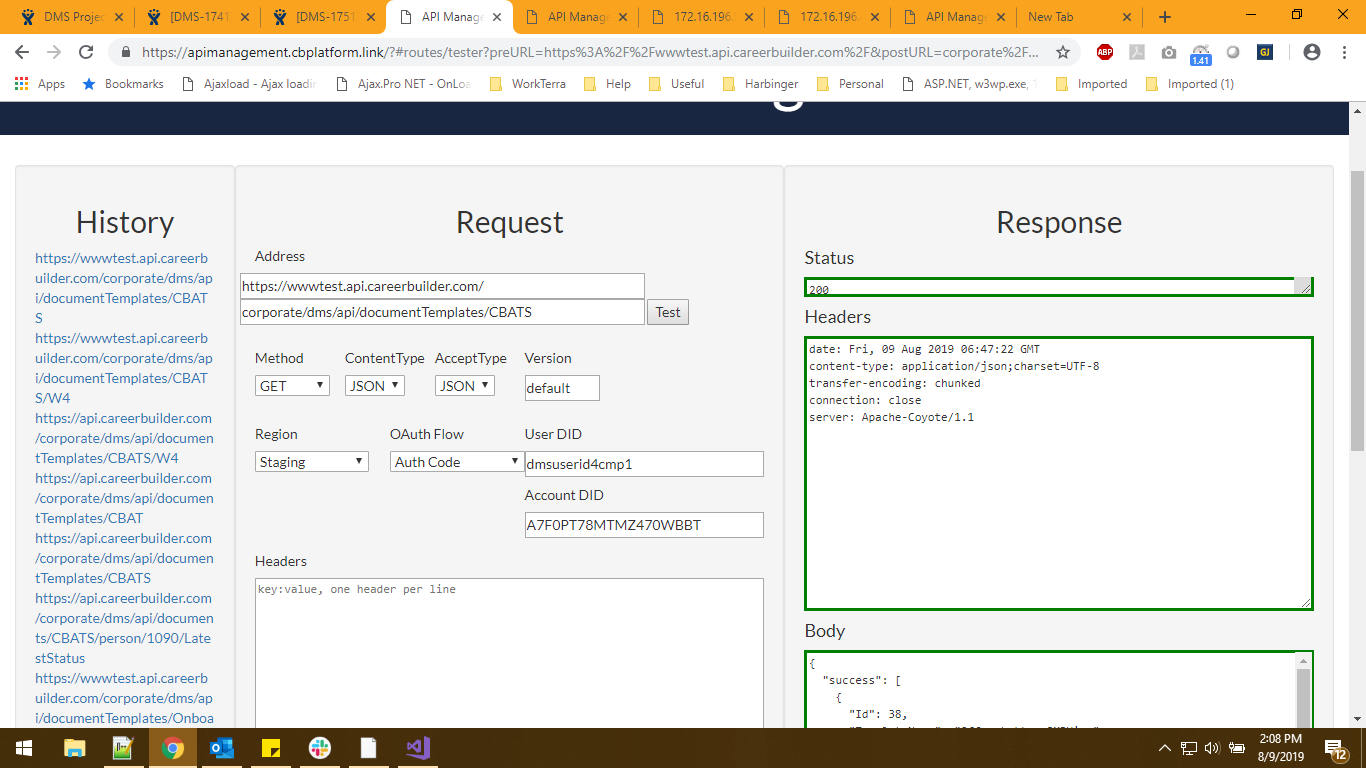Click the User DID input field

[644, 464]
